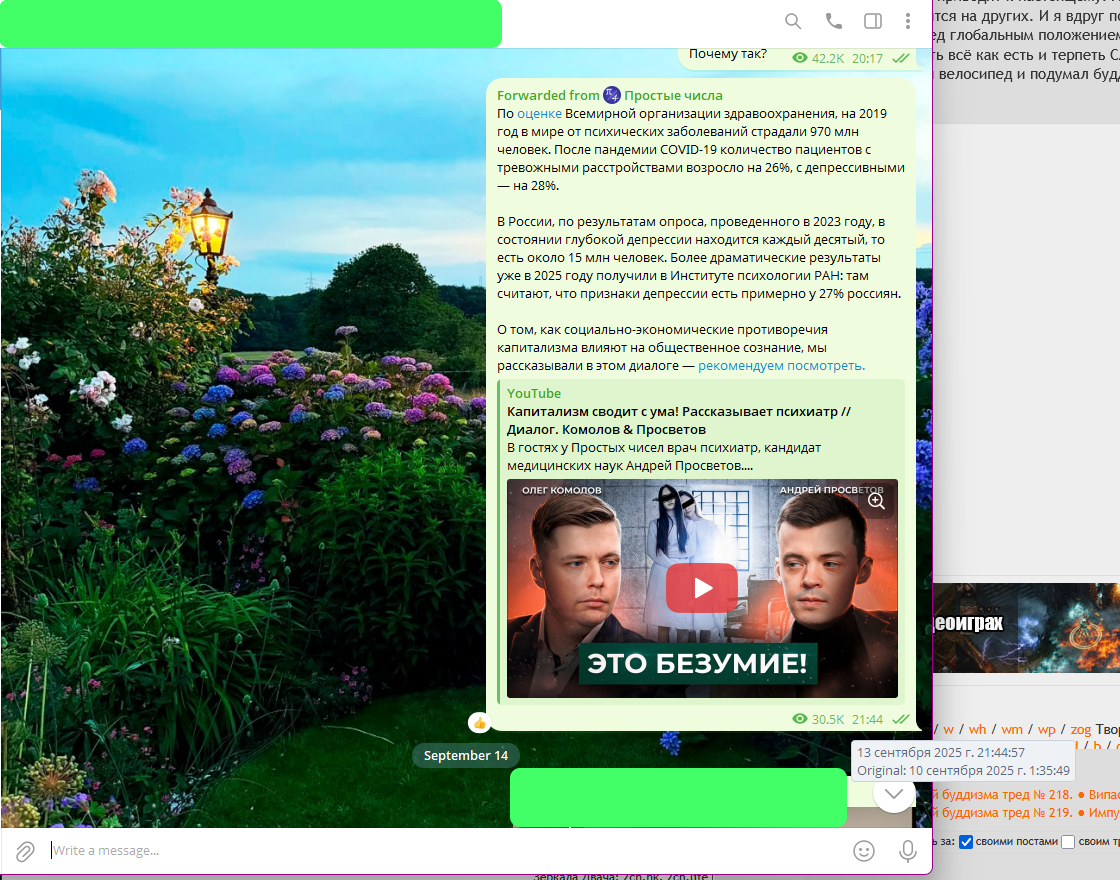The width and height of the screenshot is (1120, 880).
Task: Click the eye views icon next to 42.2K
Action: (800, 59)
